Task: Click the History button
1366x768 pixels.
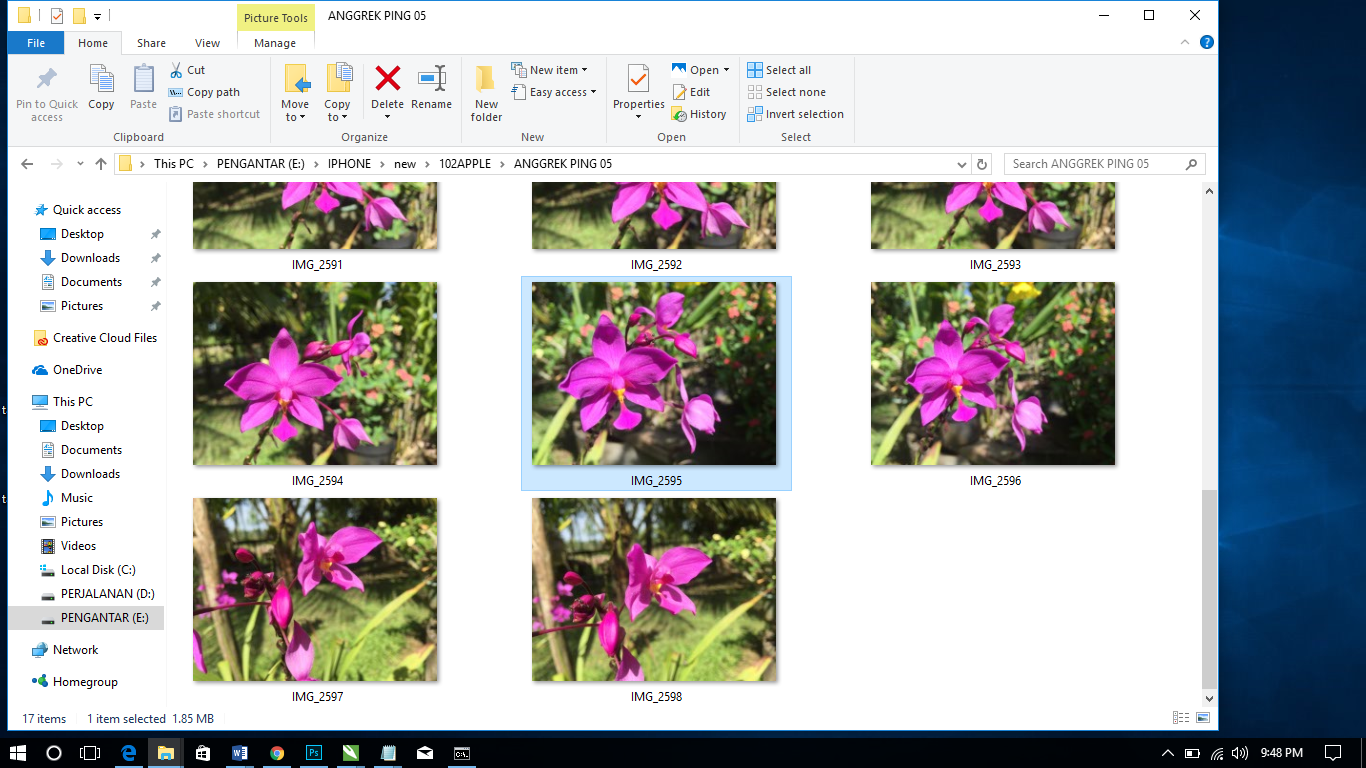Action: (x=699, y=114)
